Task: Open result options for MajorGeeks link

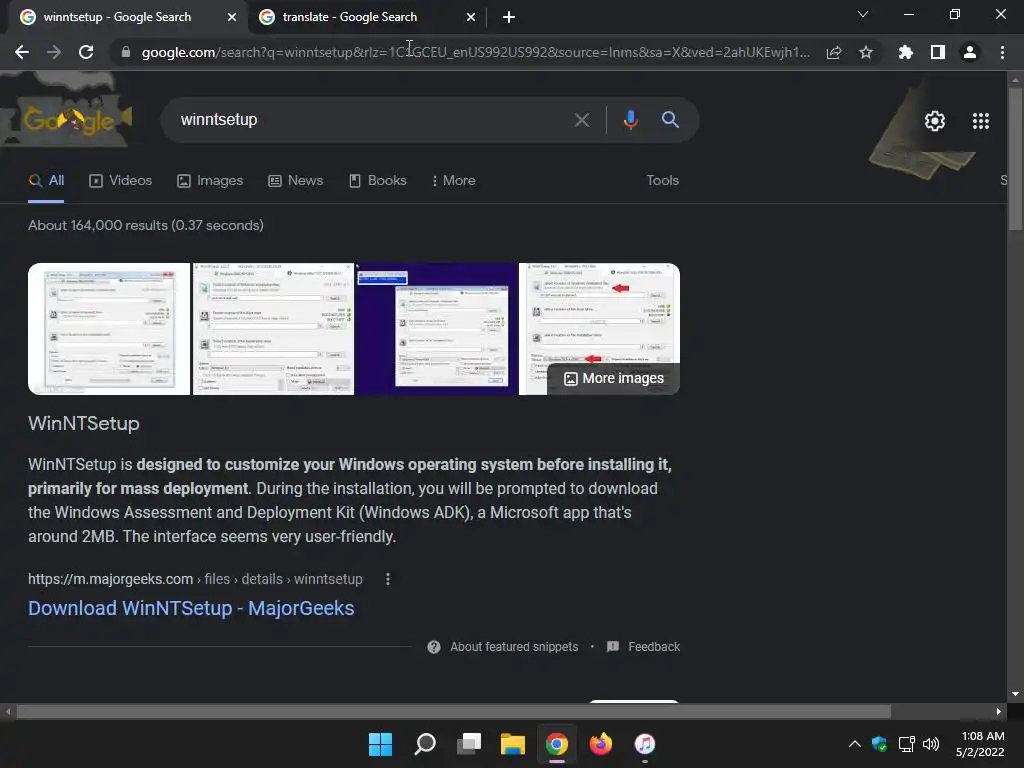Action: pos(388,579)
